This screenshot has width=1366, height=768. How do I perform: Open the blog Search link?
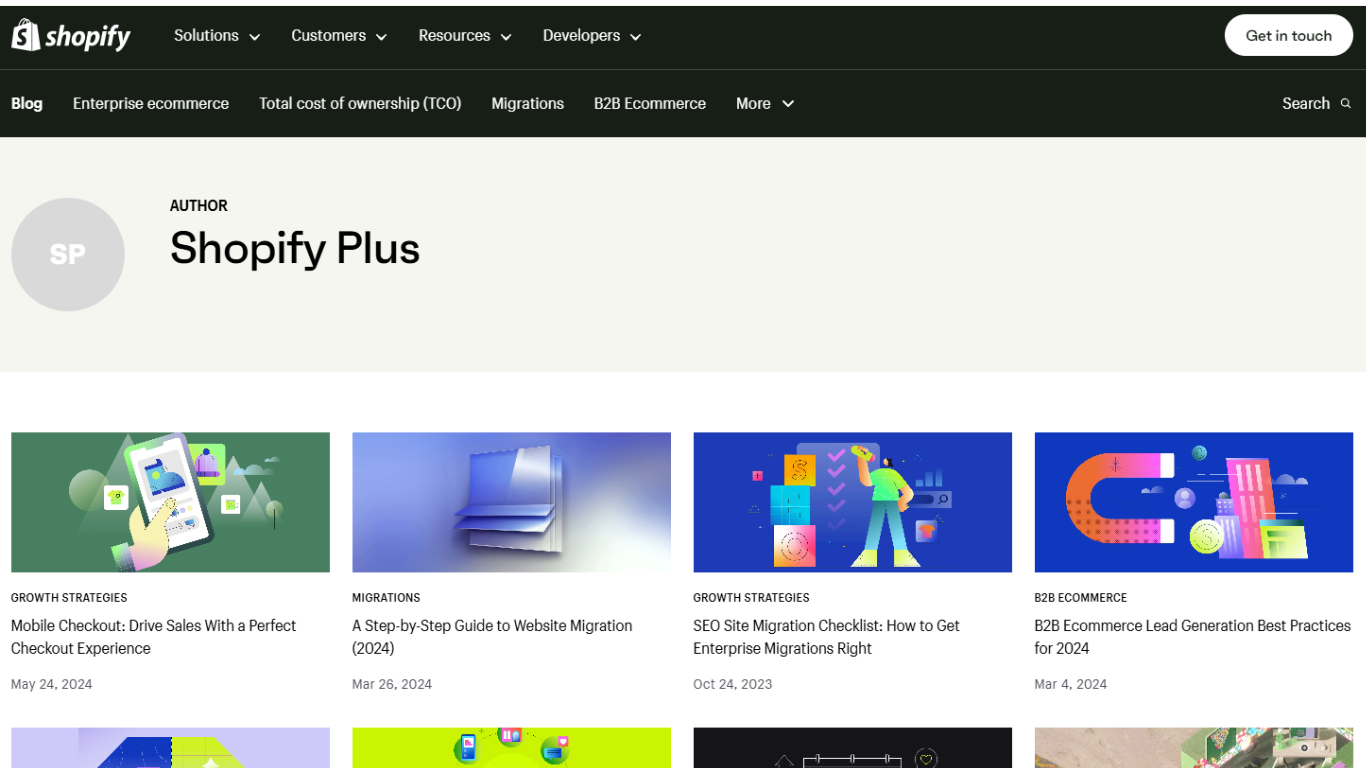tap(1316, 104)
